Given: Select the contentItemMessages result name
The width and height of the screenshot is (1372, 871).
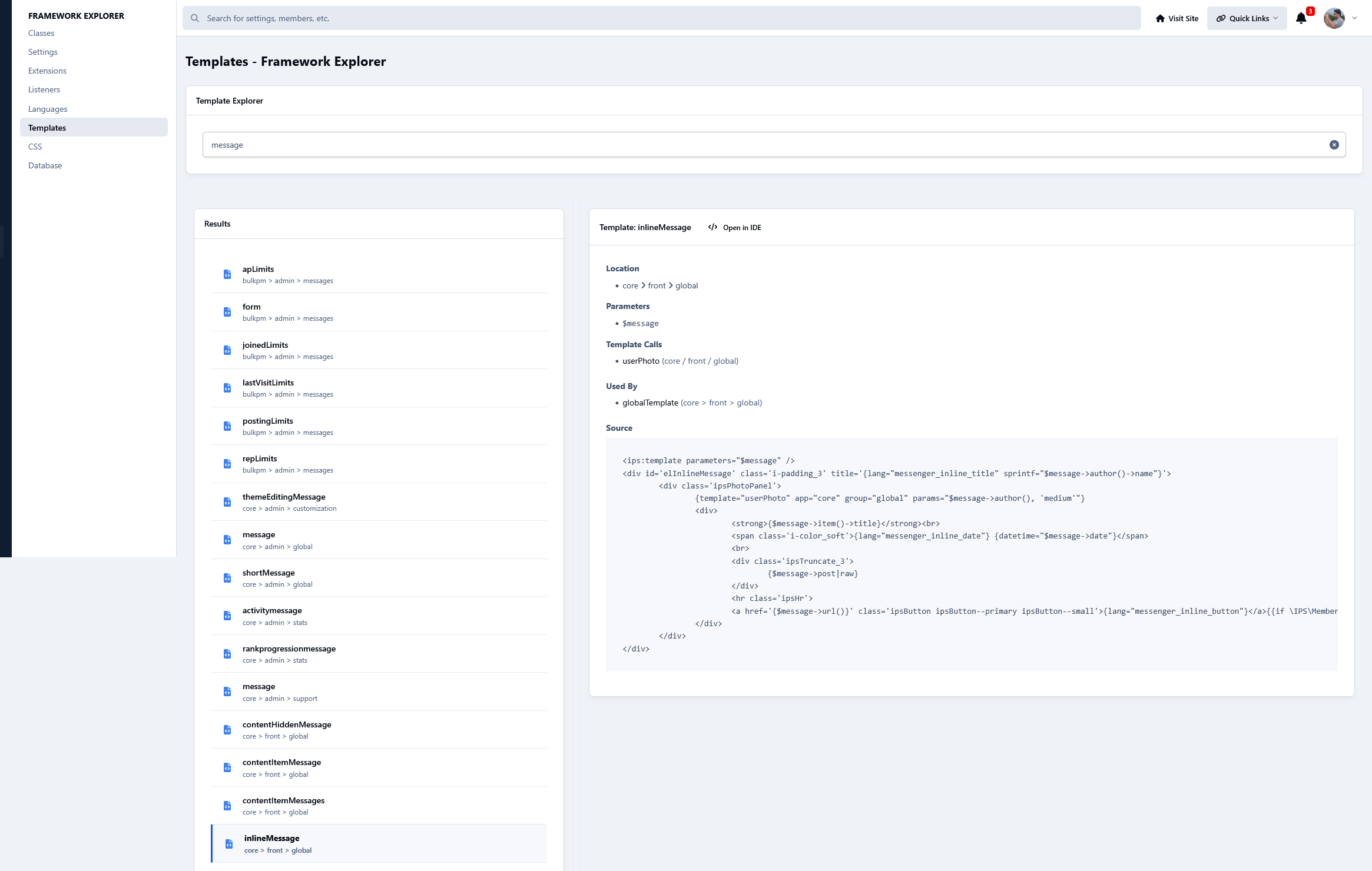Looking at the screenshot, I should tap(283, 800).
